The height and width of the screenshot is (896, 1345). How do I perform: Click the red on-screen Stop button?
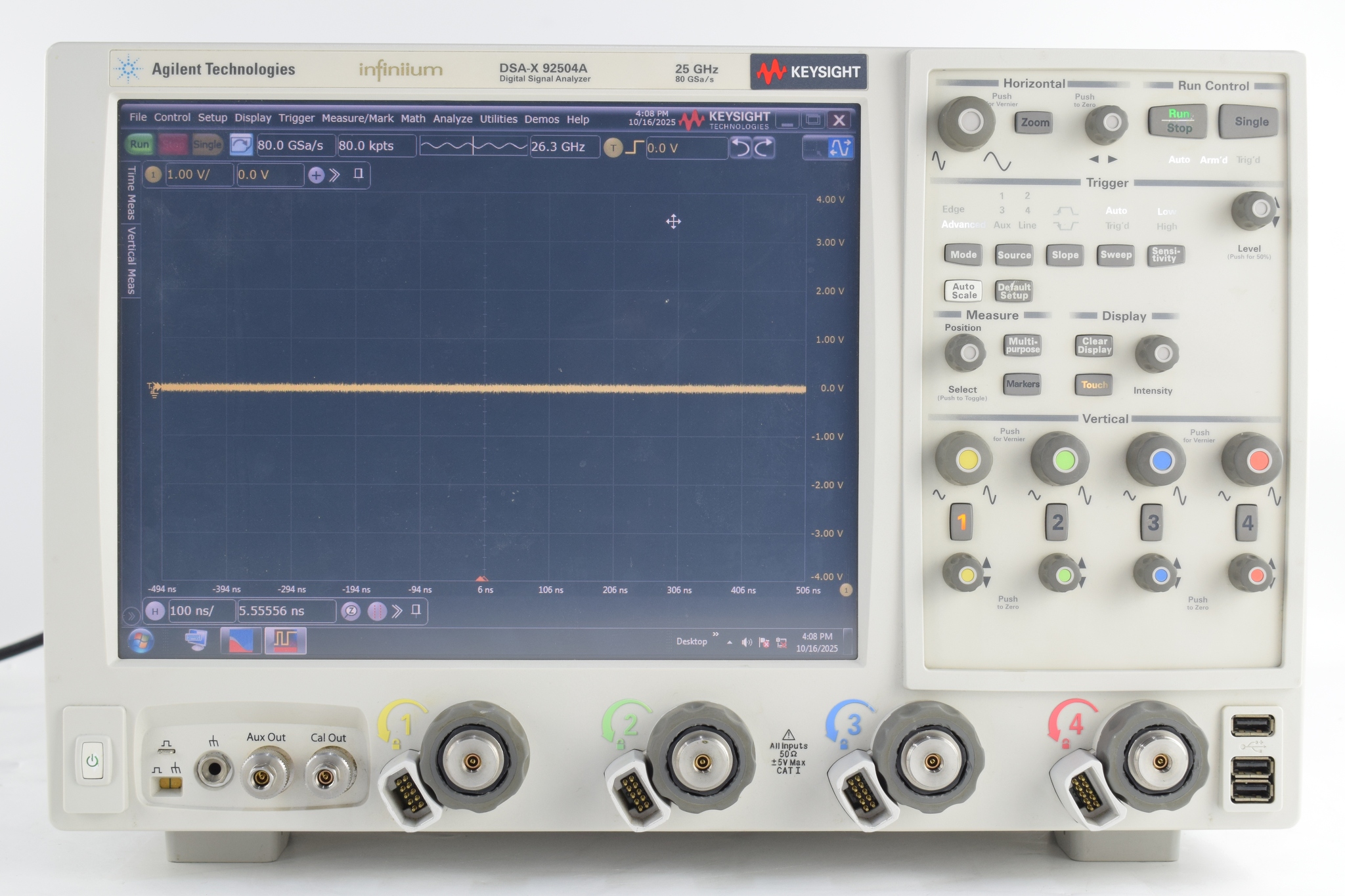(x=173, y=144)
